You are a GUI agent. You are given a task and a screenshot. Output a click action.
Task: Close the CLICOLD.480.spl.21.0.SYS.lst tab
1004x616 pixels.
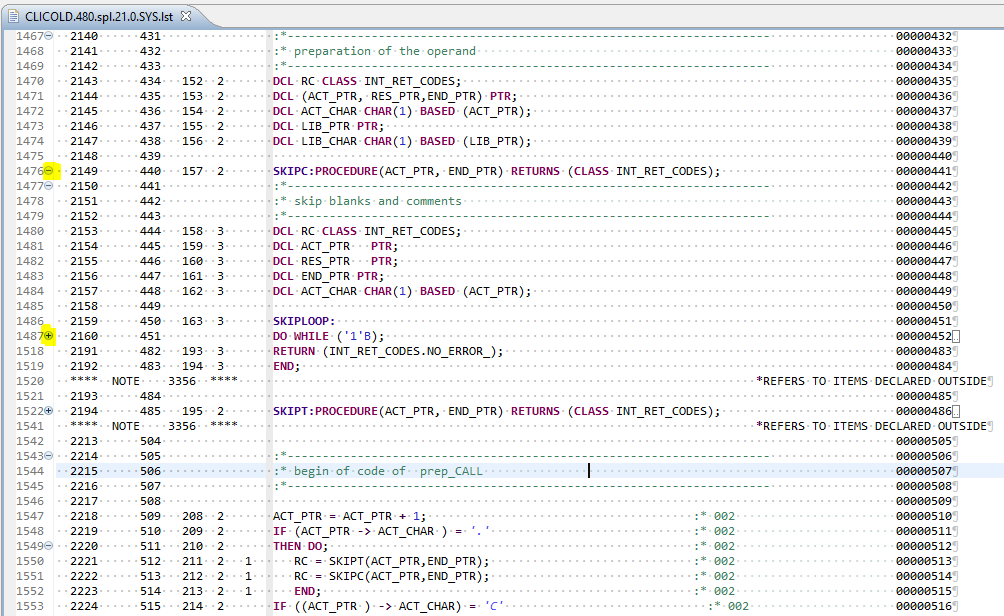coord(186,15)
